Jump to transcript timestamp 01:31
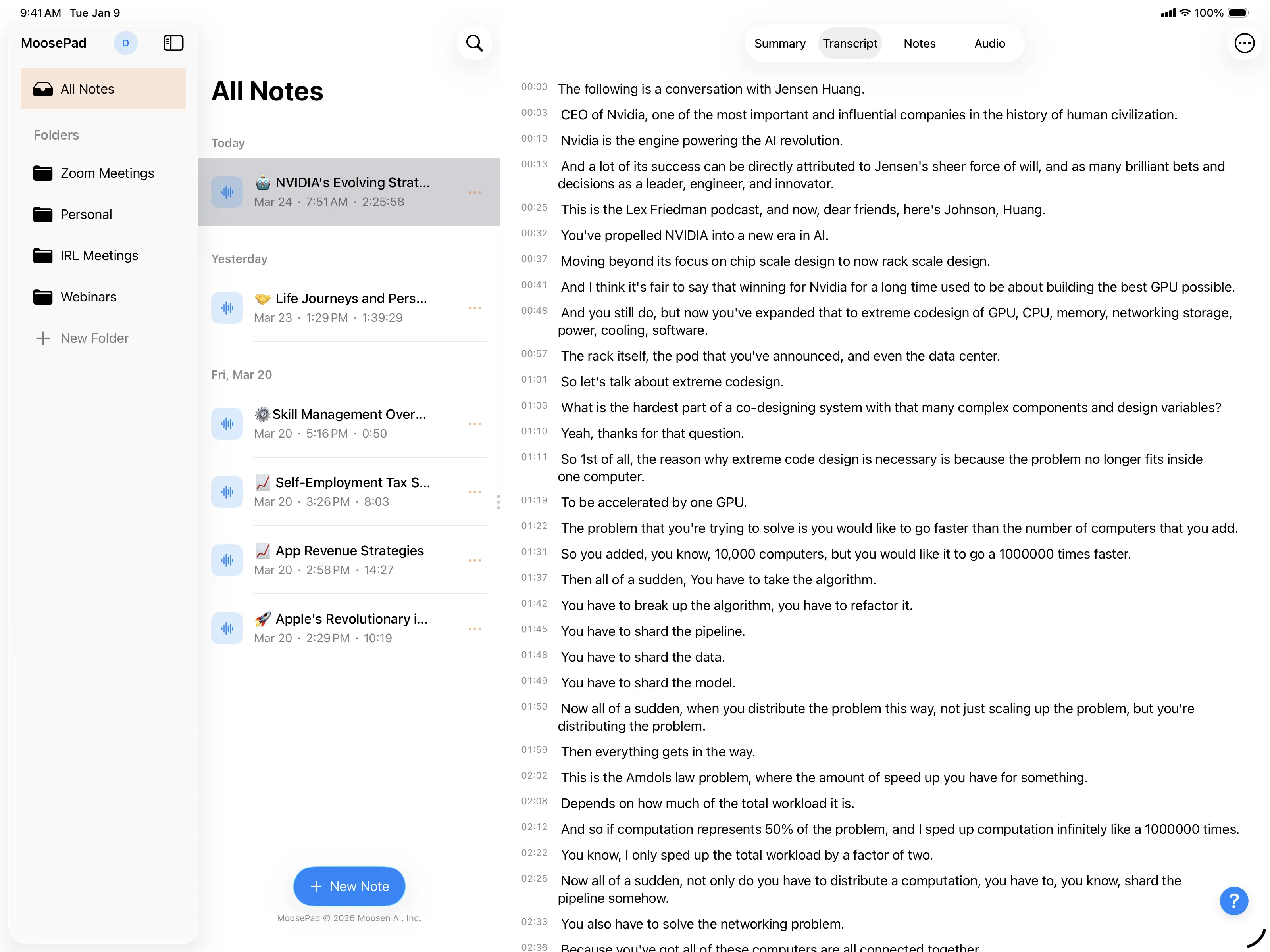Viewport: 1270px width, 952px height. (534, 551)
